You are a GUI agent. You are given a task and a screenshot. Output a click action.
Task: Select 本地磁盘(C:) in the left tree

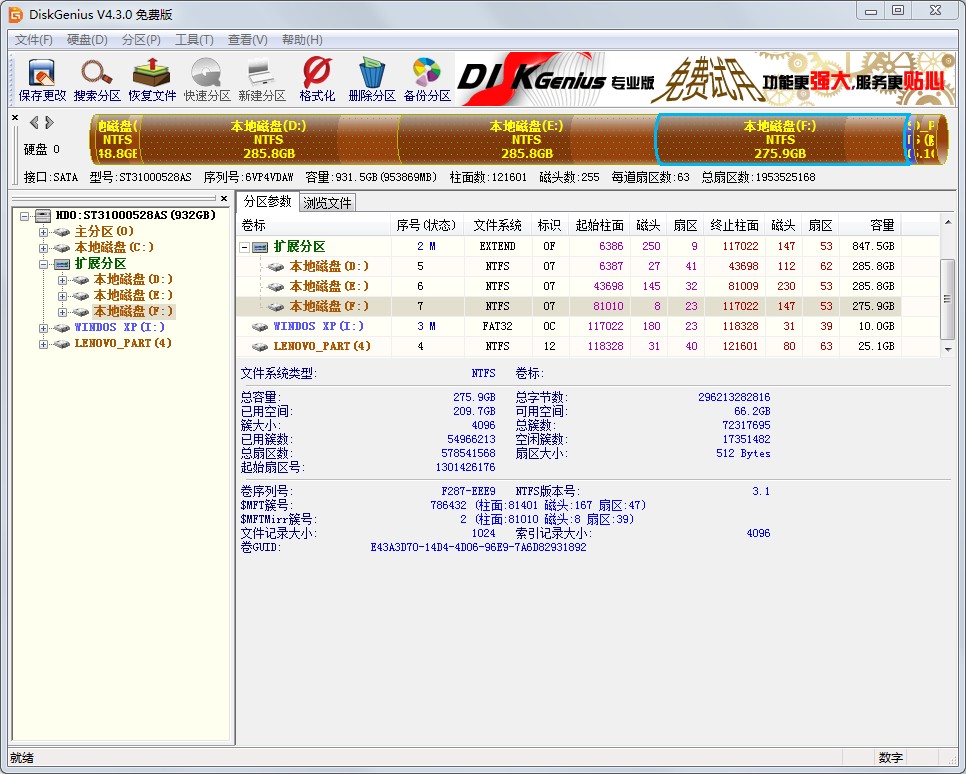click(x=114, y=248)
